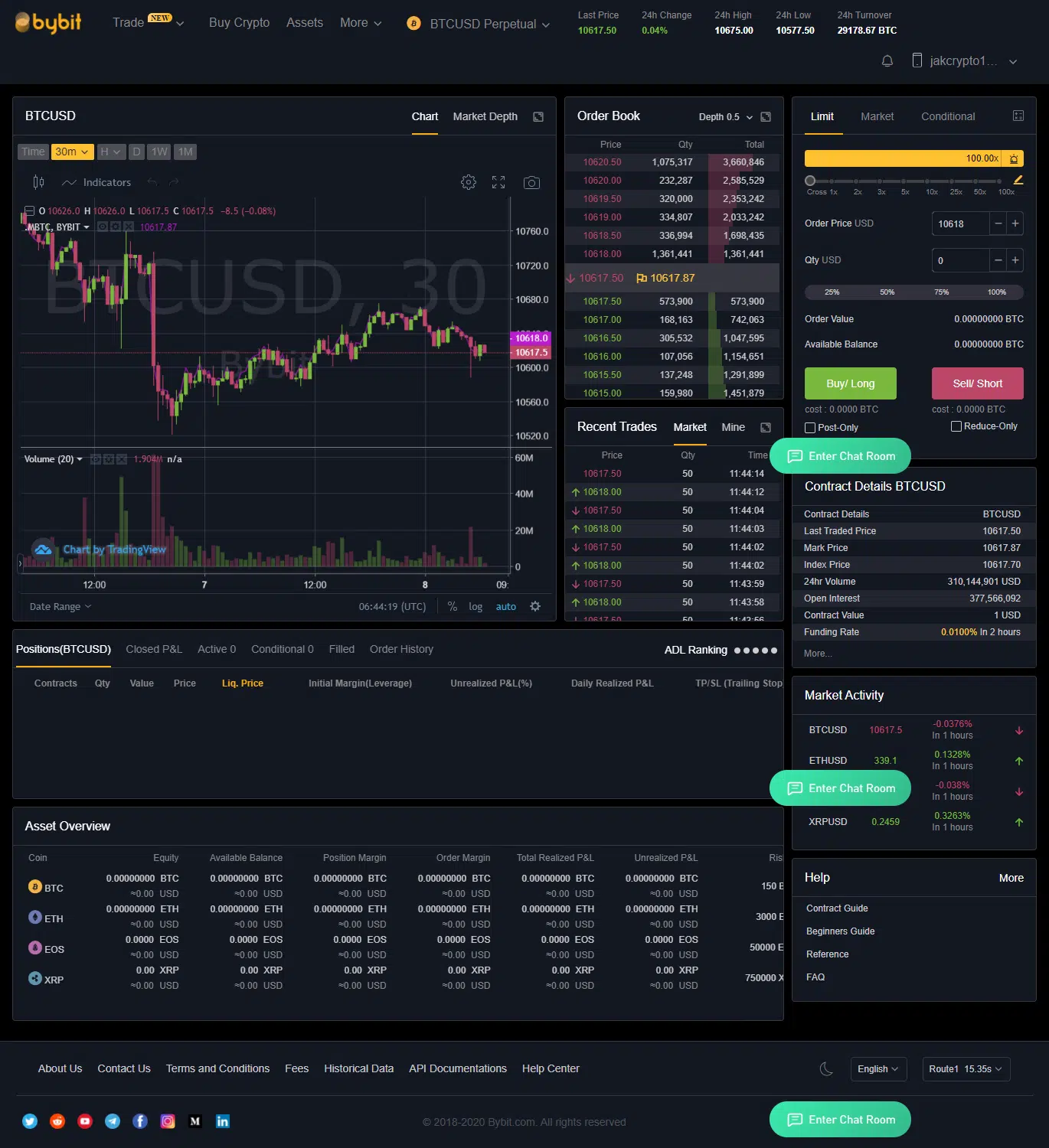Hide the .MBTC indicator eye icon
Image resolution: width=1049 pixels, height=1148 pixels.
pos(103,227)
